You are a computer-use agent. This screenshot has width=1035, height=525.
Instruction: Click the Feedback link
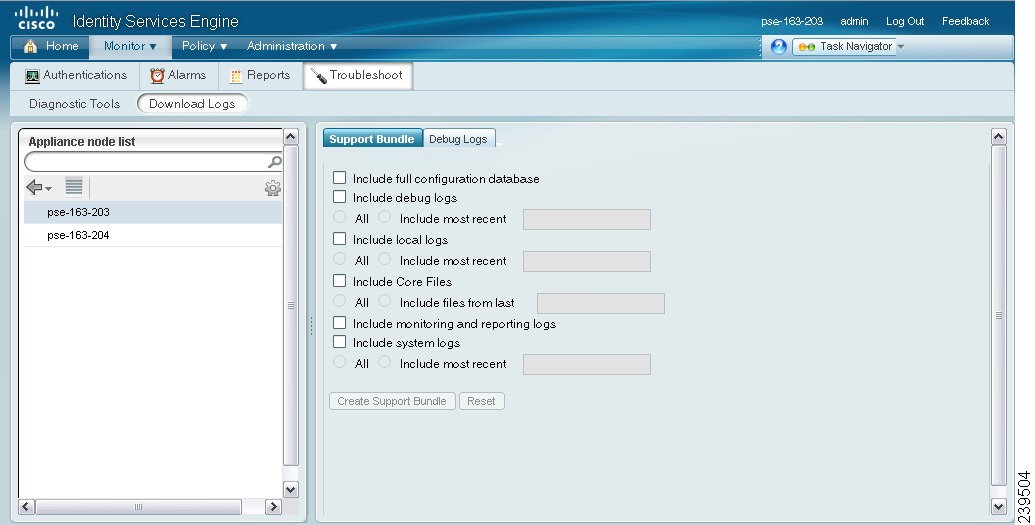[x=966, y=21]
